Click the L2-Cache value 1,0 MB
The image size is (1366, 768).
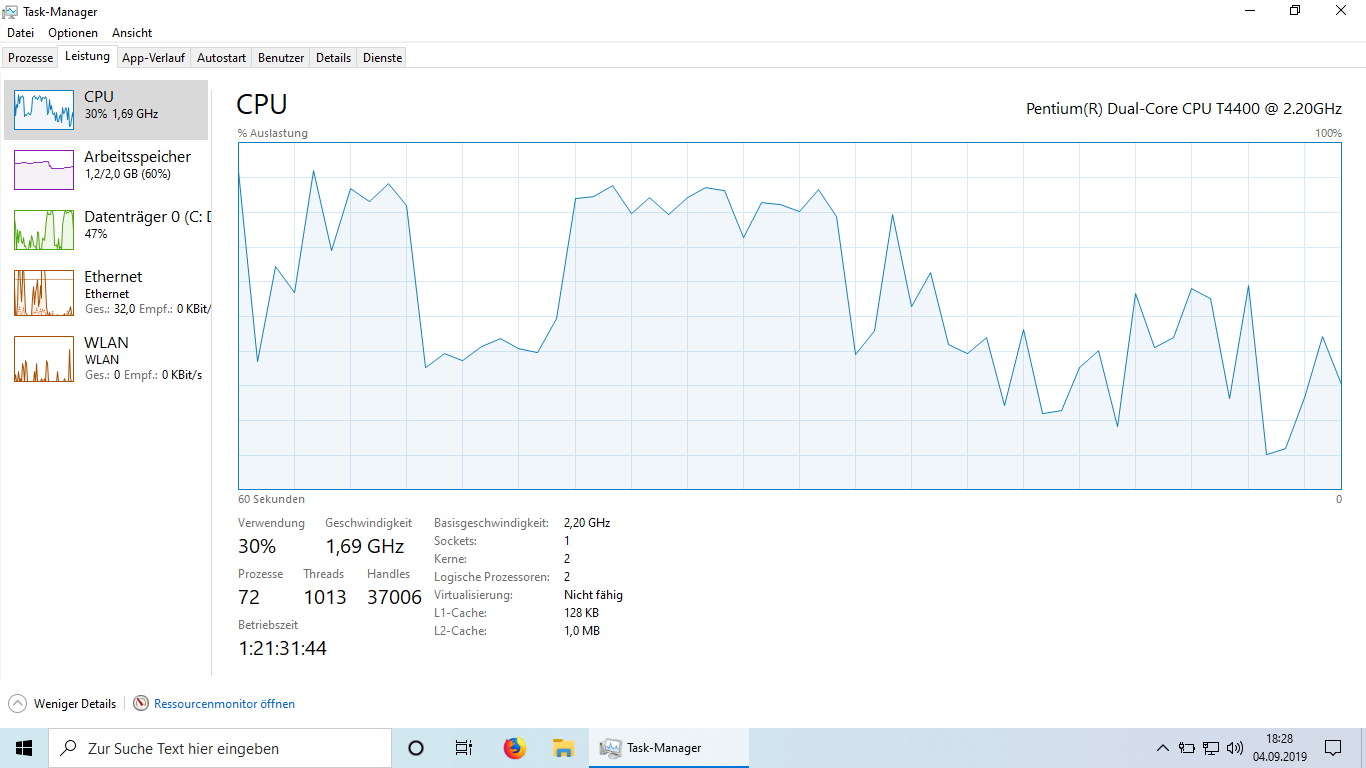point(582,631)
